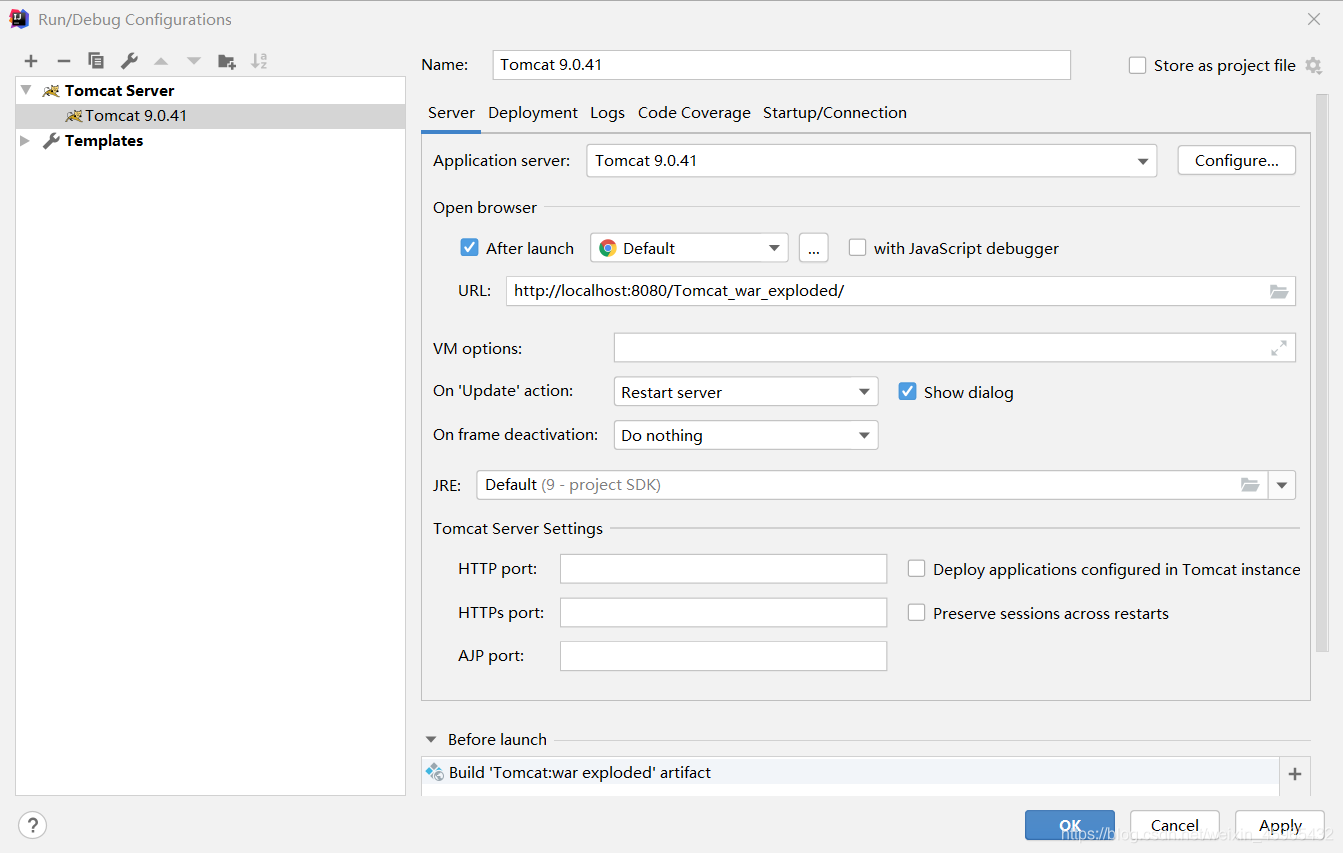Click Configure... button

1237,161
